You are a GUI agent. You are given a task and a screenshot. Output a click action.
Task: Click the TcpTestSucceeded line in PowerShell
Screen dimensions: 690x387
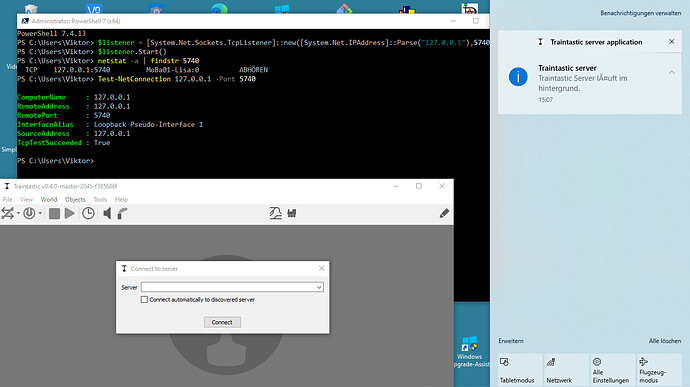pyautogui.click(x=63, y=143)
